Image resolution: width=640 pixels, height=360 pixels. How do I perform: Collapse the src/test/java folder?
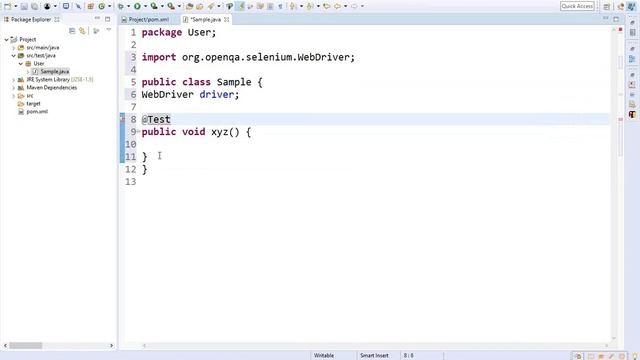click(x=13, y=56)
